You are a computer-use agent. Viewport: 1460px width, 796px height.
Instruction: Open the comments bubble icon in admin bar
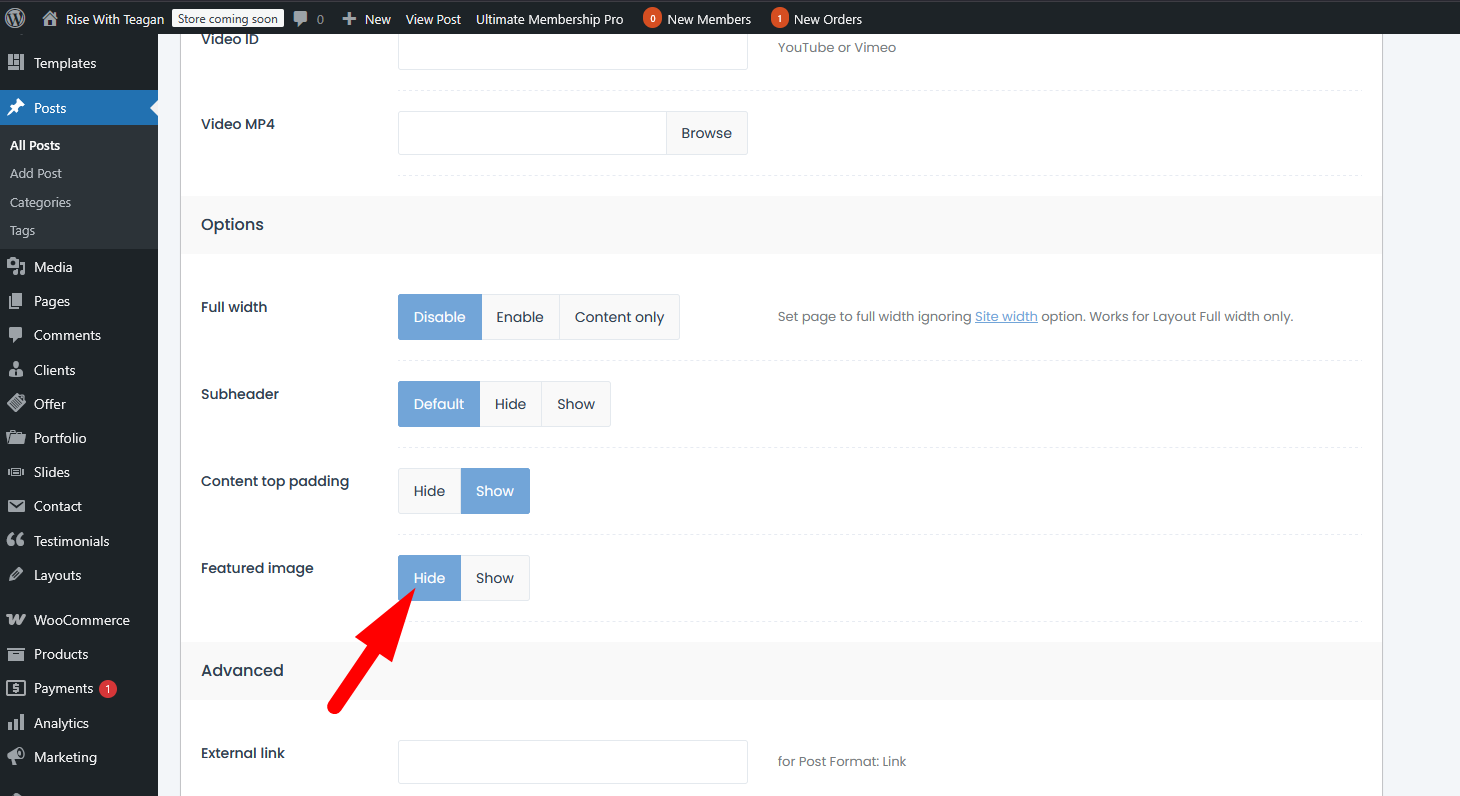click(x=301, y=18)
